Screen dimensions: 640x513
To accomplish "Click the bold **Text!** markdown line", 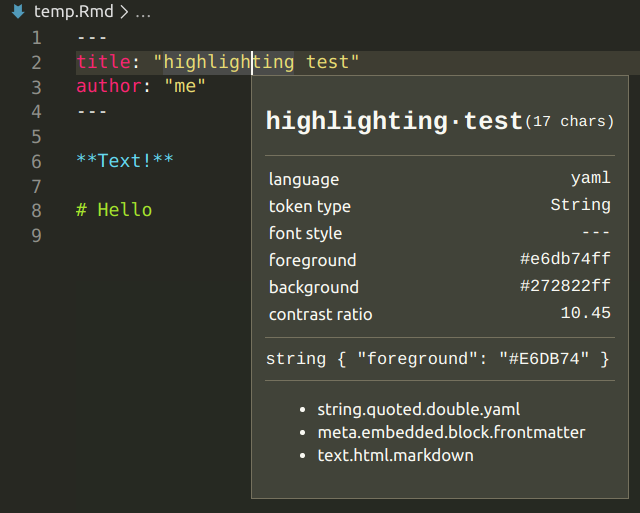I will pyautogui.click(x=125, y=161).
